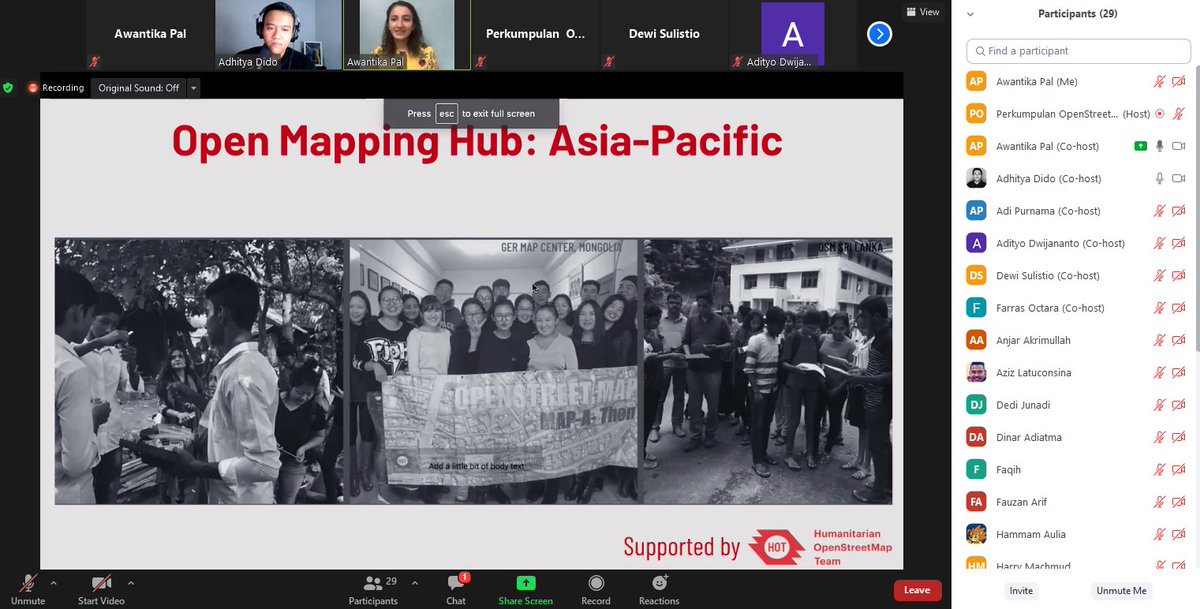1200x609 pixels.
Task: Select Adhitya Dido's video thumbnail
Action: pos(278,35)
